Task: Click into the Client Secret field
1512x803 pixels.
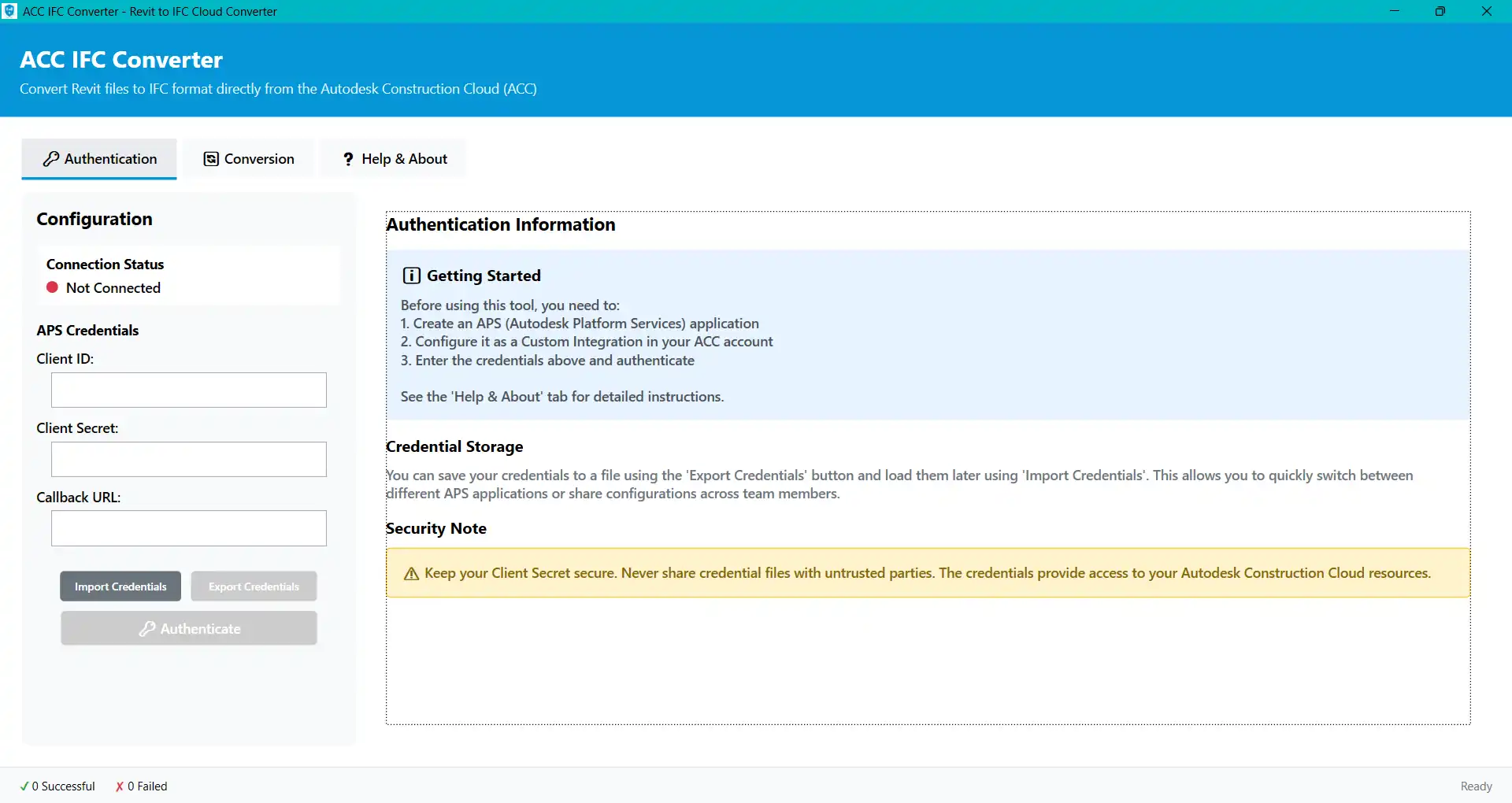Action: pos(189,460)
